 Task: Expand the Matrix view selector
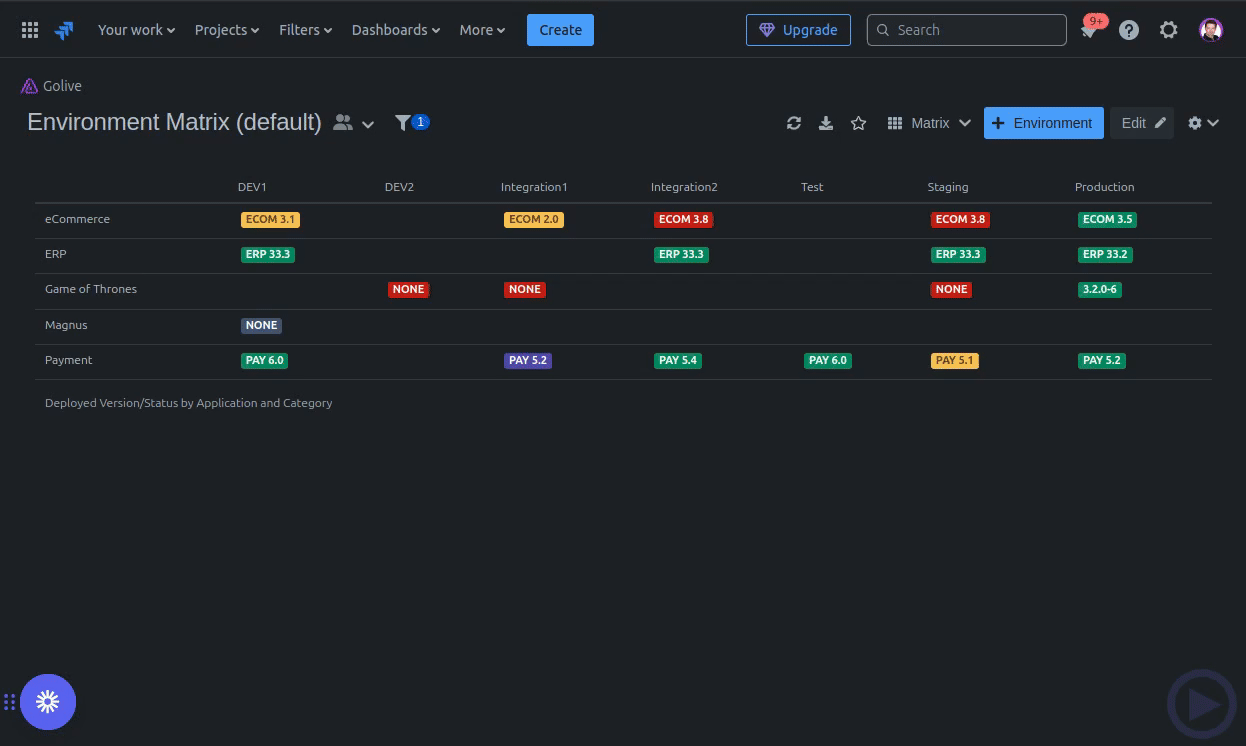(x=929, y=123)
